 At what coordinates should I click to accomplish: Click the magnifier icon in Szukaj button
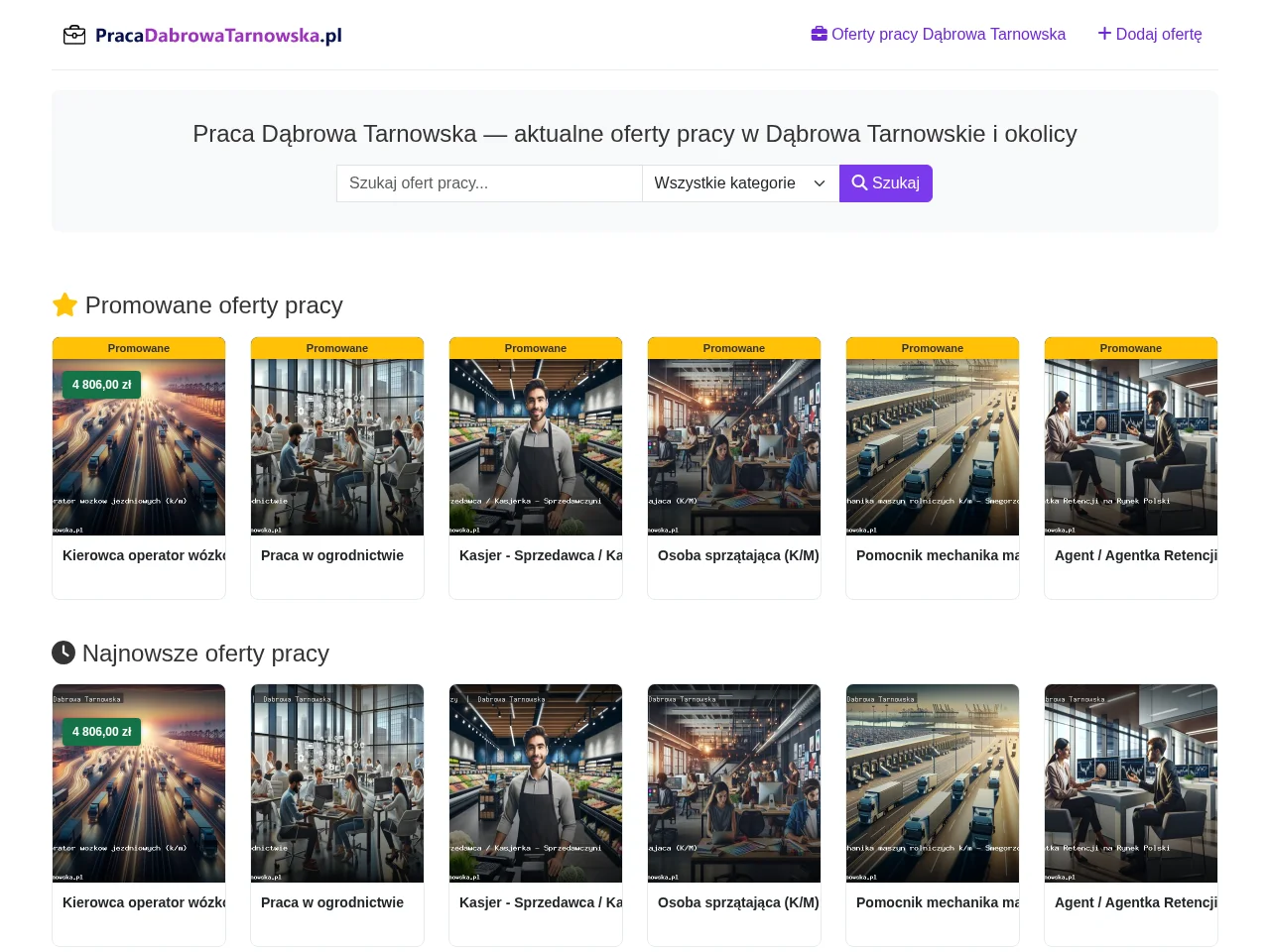coord(859,182)
